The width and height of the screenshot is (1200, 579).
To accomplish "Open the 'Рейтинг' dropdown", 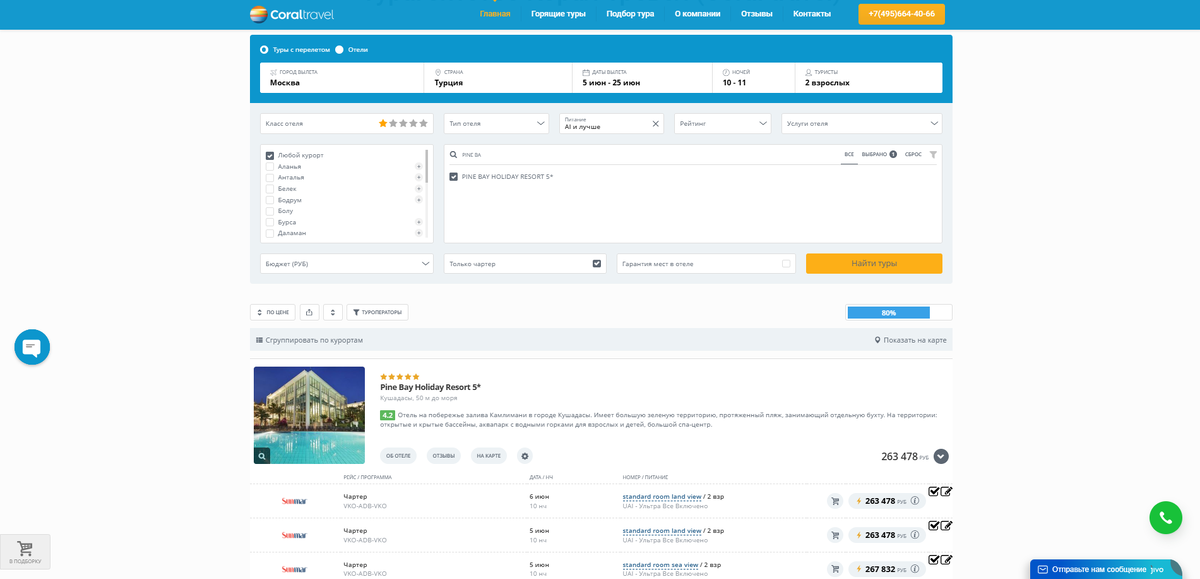I will [x=722, y=123].
